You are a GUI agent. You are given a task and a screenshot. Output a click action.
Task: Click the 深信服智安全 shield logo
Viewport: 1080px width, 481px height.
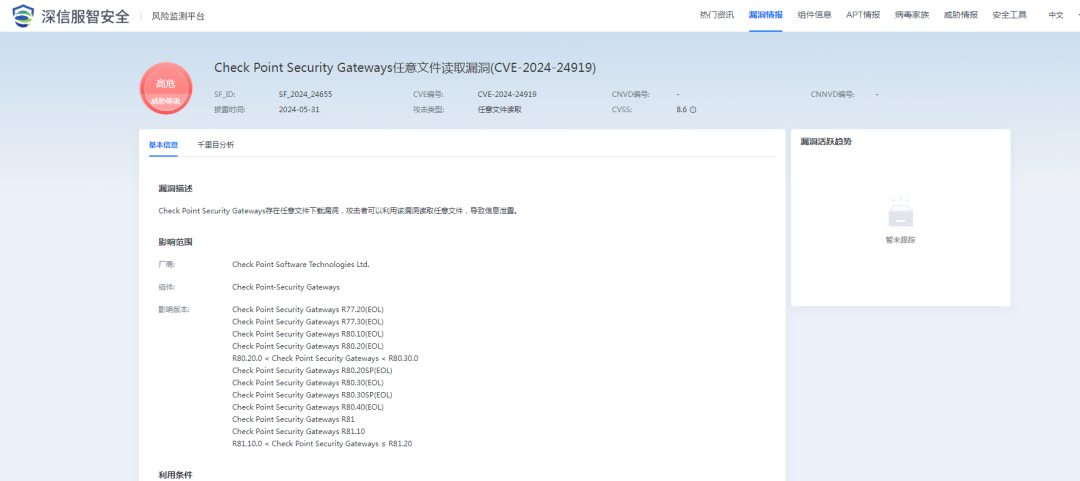(x=23, y=15)
